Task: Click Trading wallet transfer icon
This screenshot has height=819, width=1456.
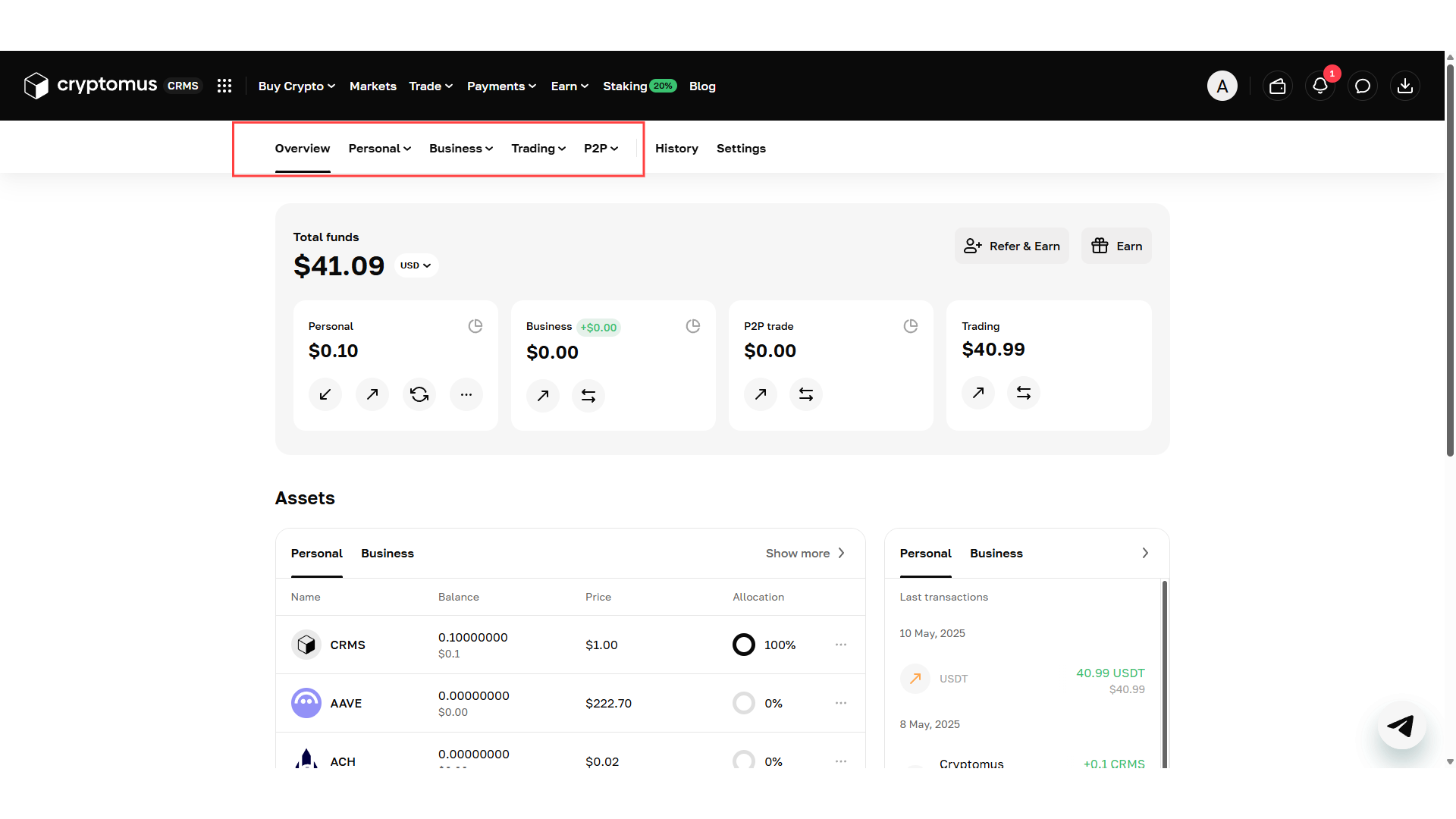Action: pyautogui.click(x=1024, y=393)
